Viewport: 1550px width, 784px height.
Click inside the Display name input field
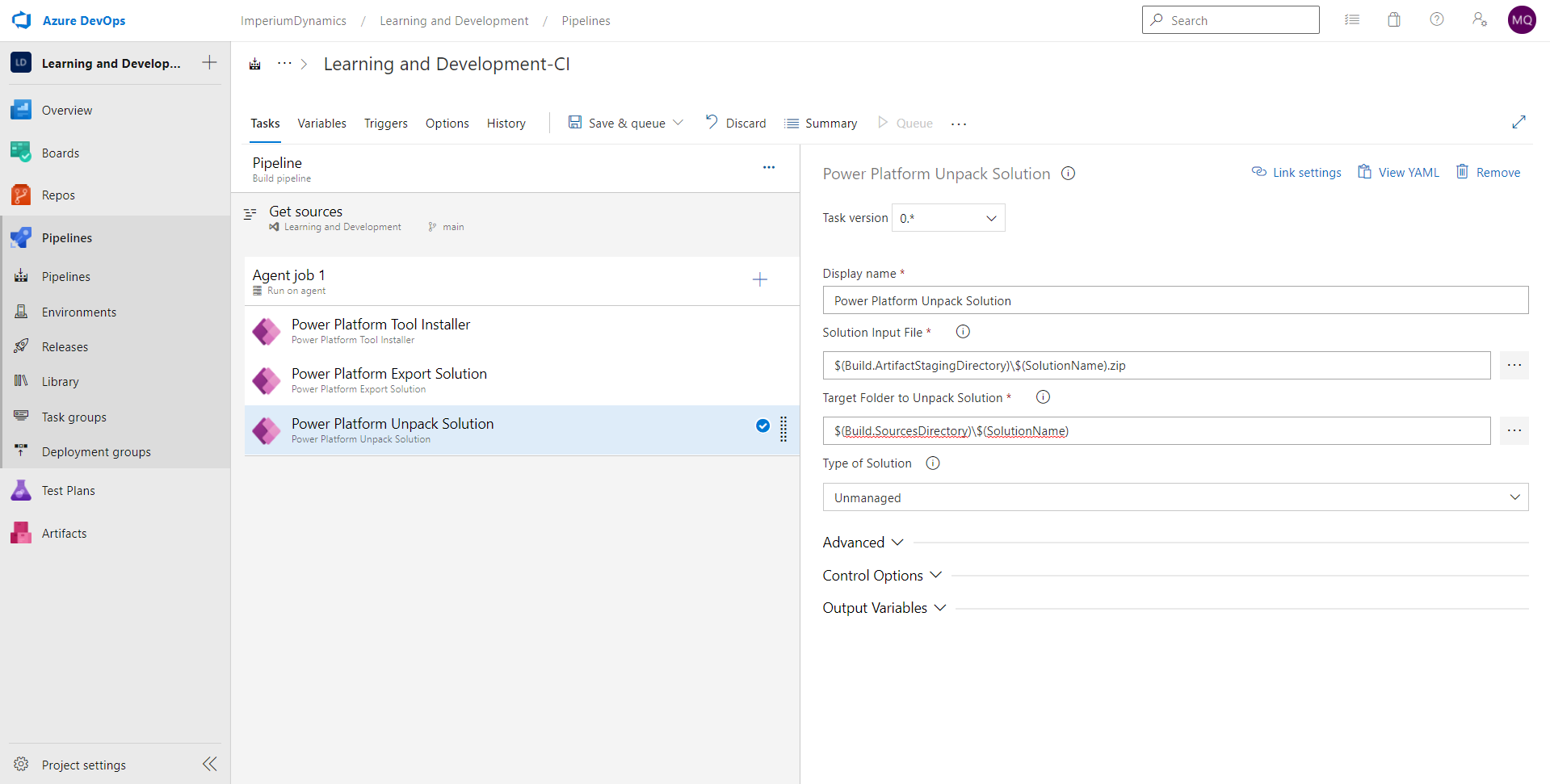[1175, 300]
